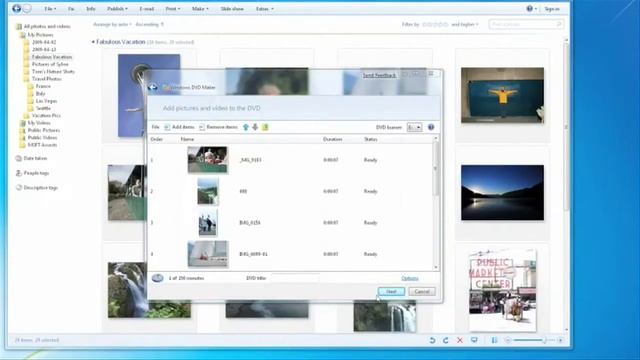Rotate photo counterclockwise in Photo Gallery
The width and height of the screenshot is (640, 360).
(x=432, y=340)
